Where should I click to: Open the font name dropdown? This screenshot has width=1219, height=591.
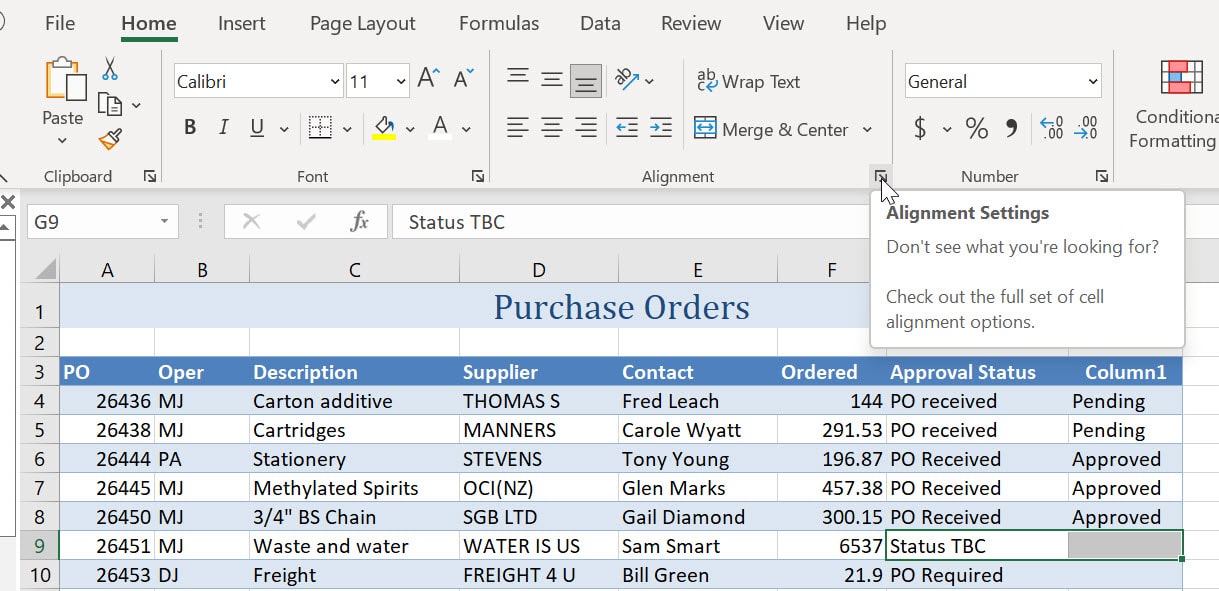coord(334,81)
